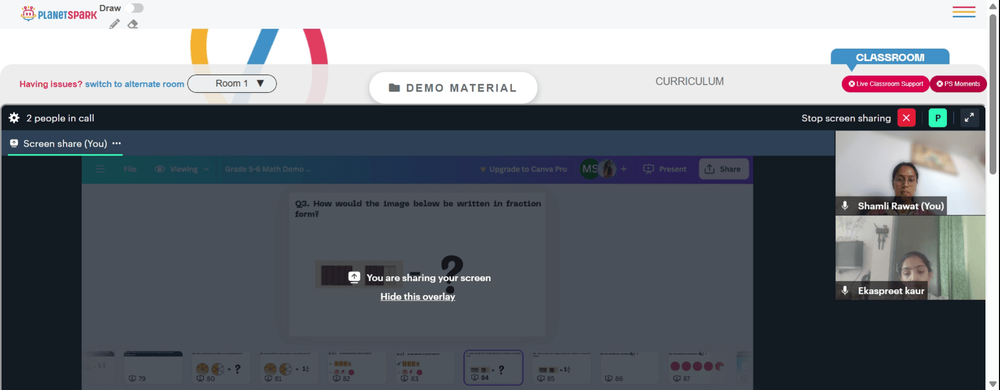Click Ekaspreet kaur's microphone icon
This screenshot has width=1000, height=390.
(x=845, y=291)
